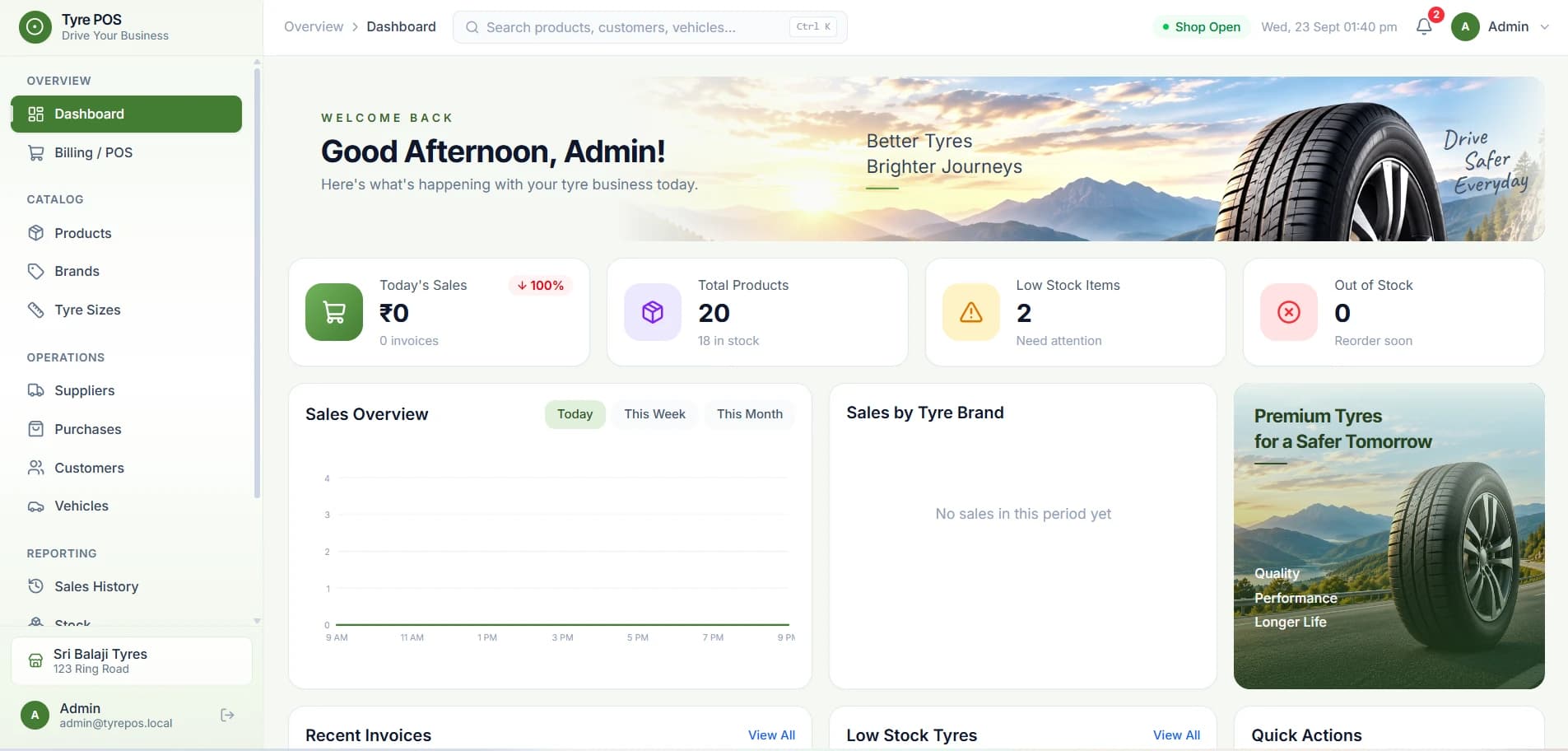Click the Dashboard breadcrumb text
The image size is (1568, 751).
(401, 26)
